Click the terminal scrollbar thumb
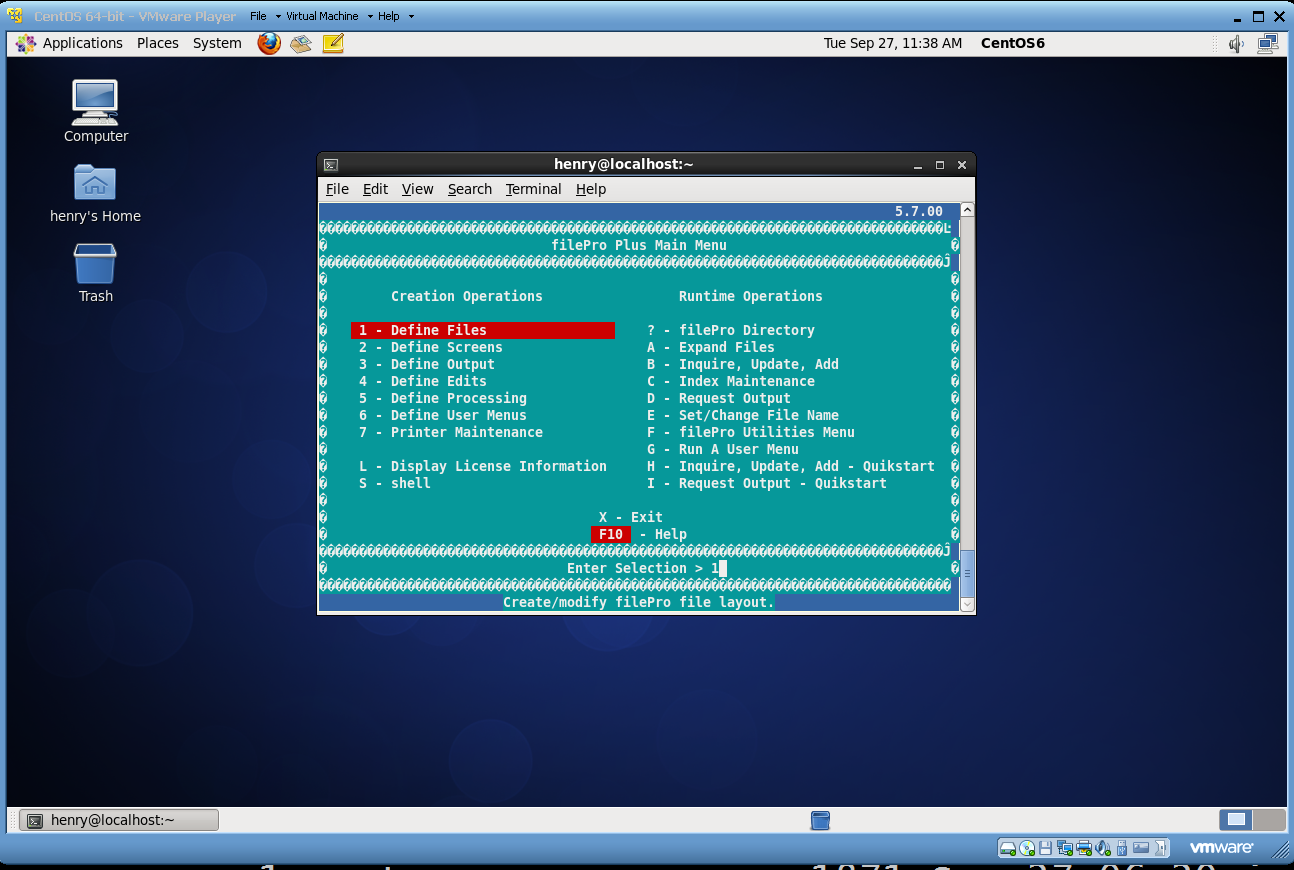Image resolution: width=1294 pixels, height=870 pixels. tap(967, 573)
